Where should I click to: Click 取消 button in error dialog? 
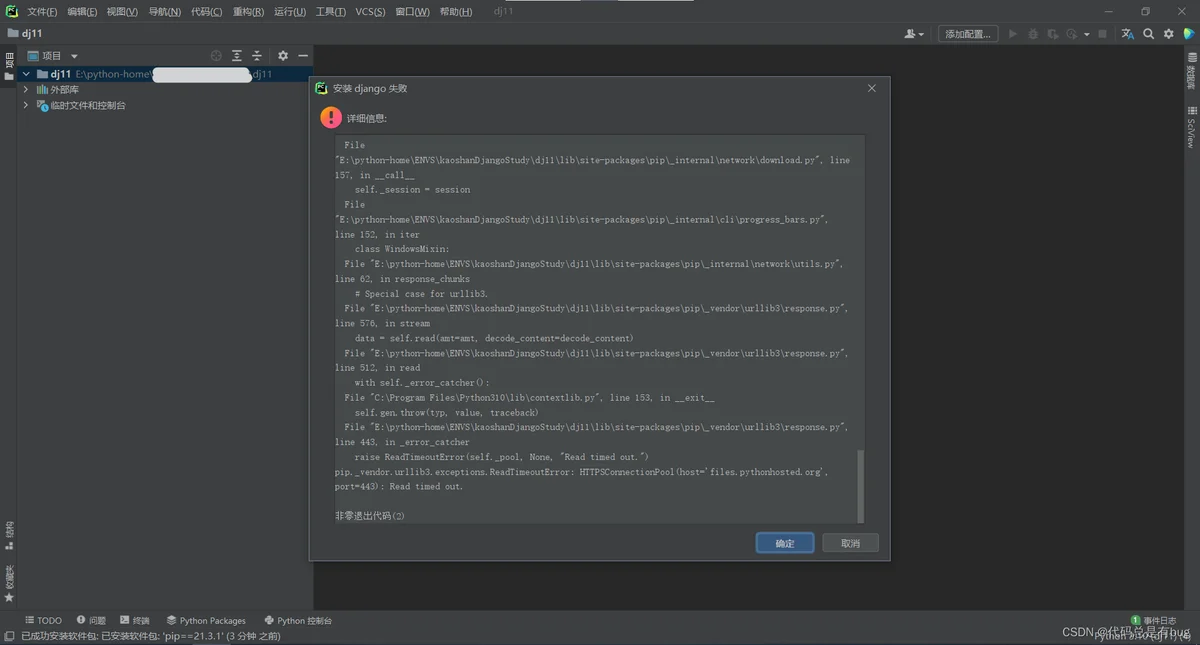point(850,543)
